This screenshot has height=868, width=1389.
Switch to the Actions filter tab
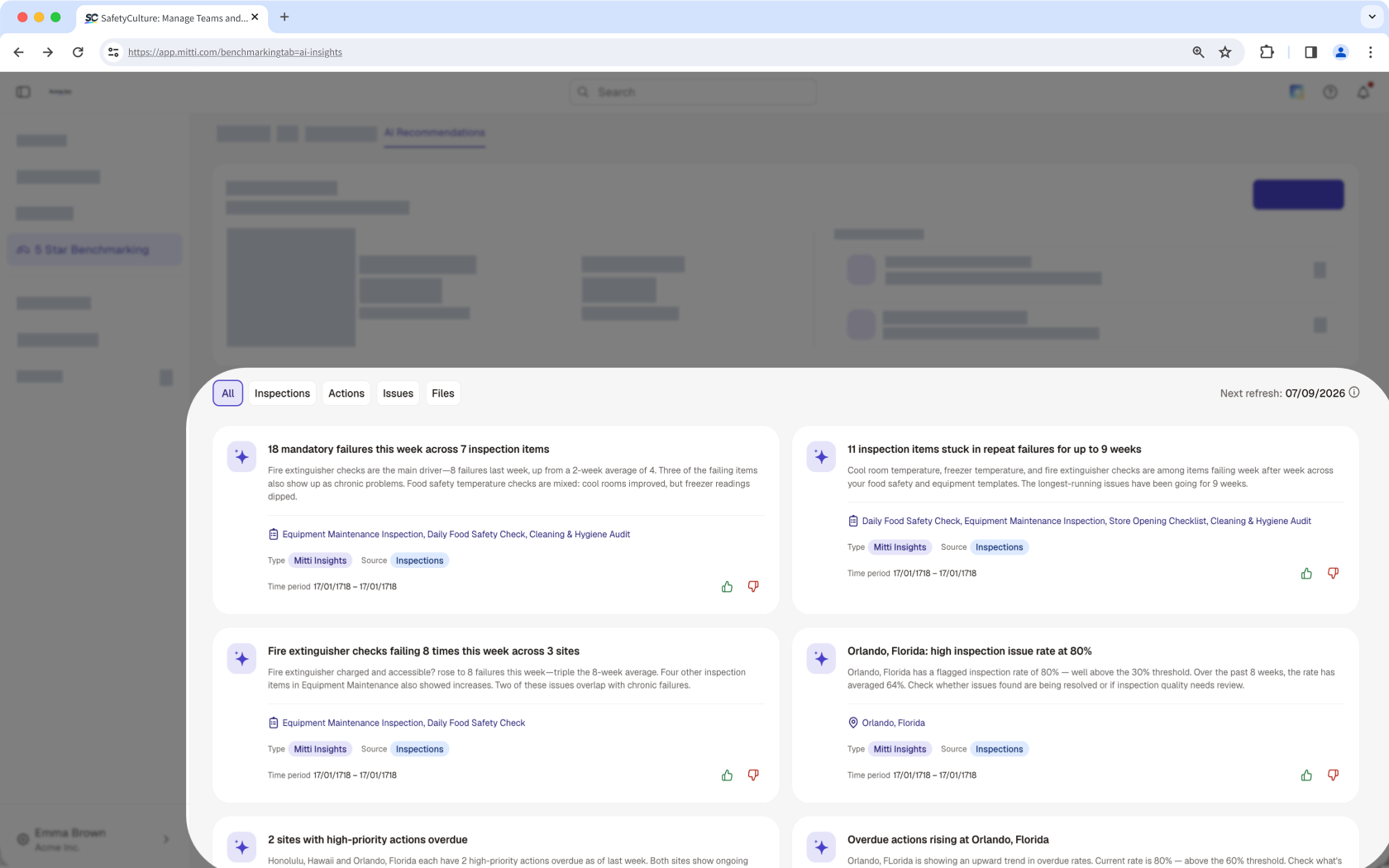[x=346, y=393]
